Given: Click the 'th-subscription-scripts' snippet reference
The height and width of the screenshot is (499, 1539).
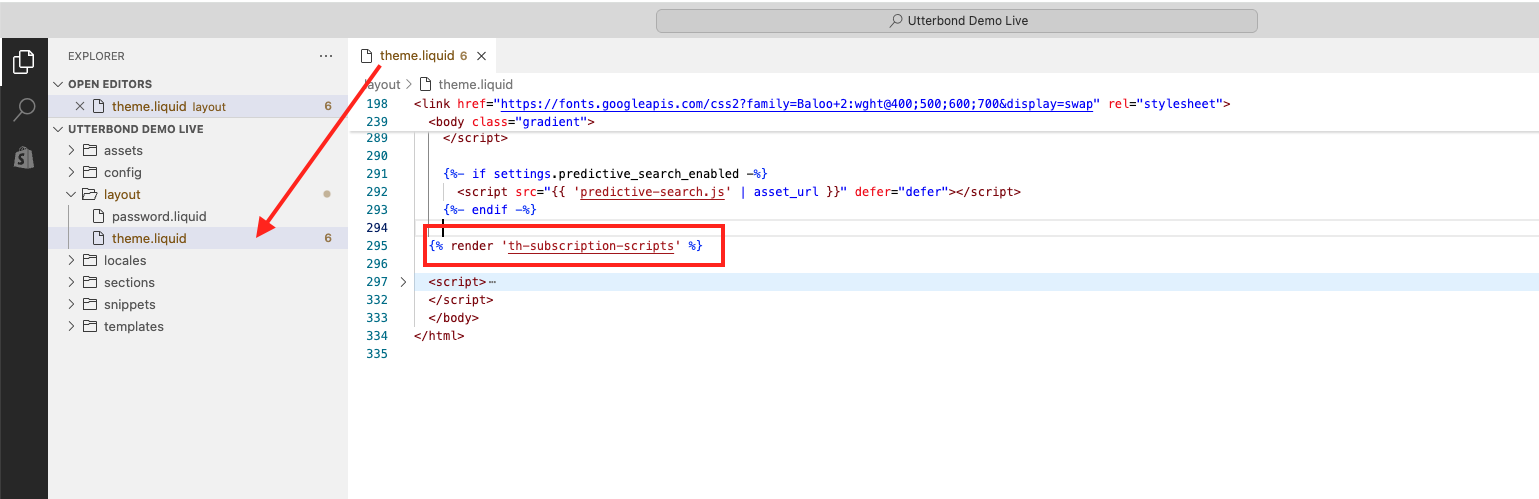Looking at the screenshot, I should tap(591, 245).
